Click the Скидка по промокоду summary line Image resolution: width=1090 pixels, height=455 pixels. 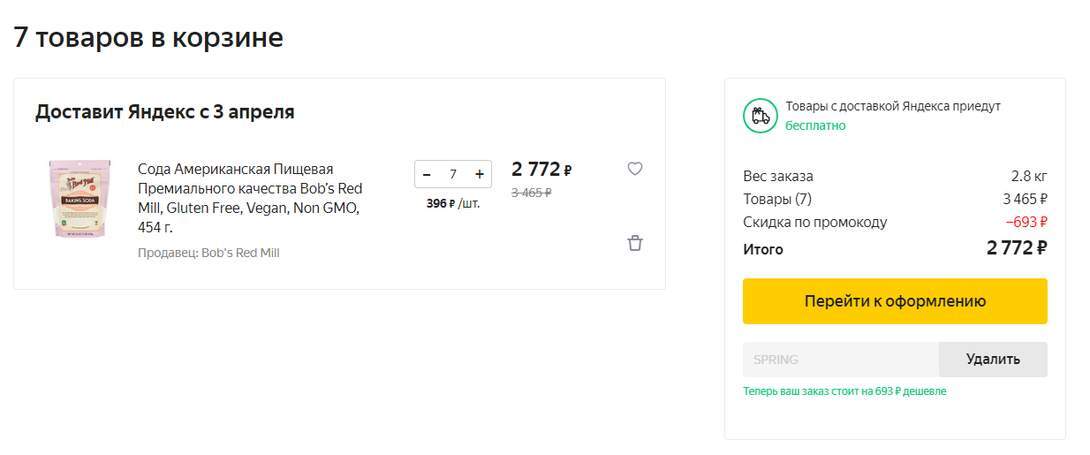coord(815,222)
